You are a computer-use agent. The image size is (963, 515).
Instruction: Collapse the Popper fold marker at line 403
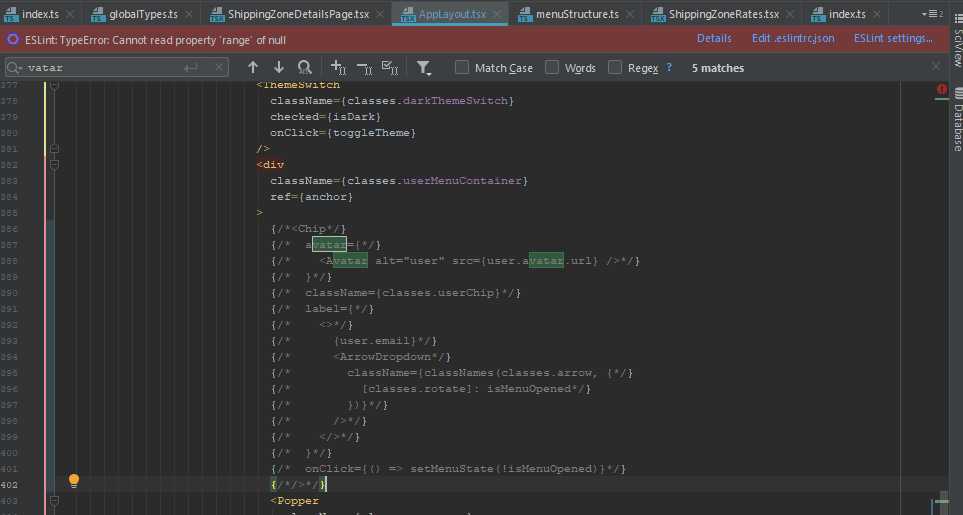[54, 501]
